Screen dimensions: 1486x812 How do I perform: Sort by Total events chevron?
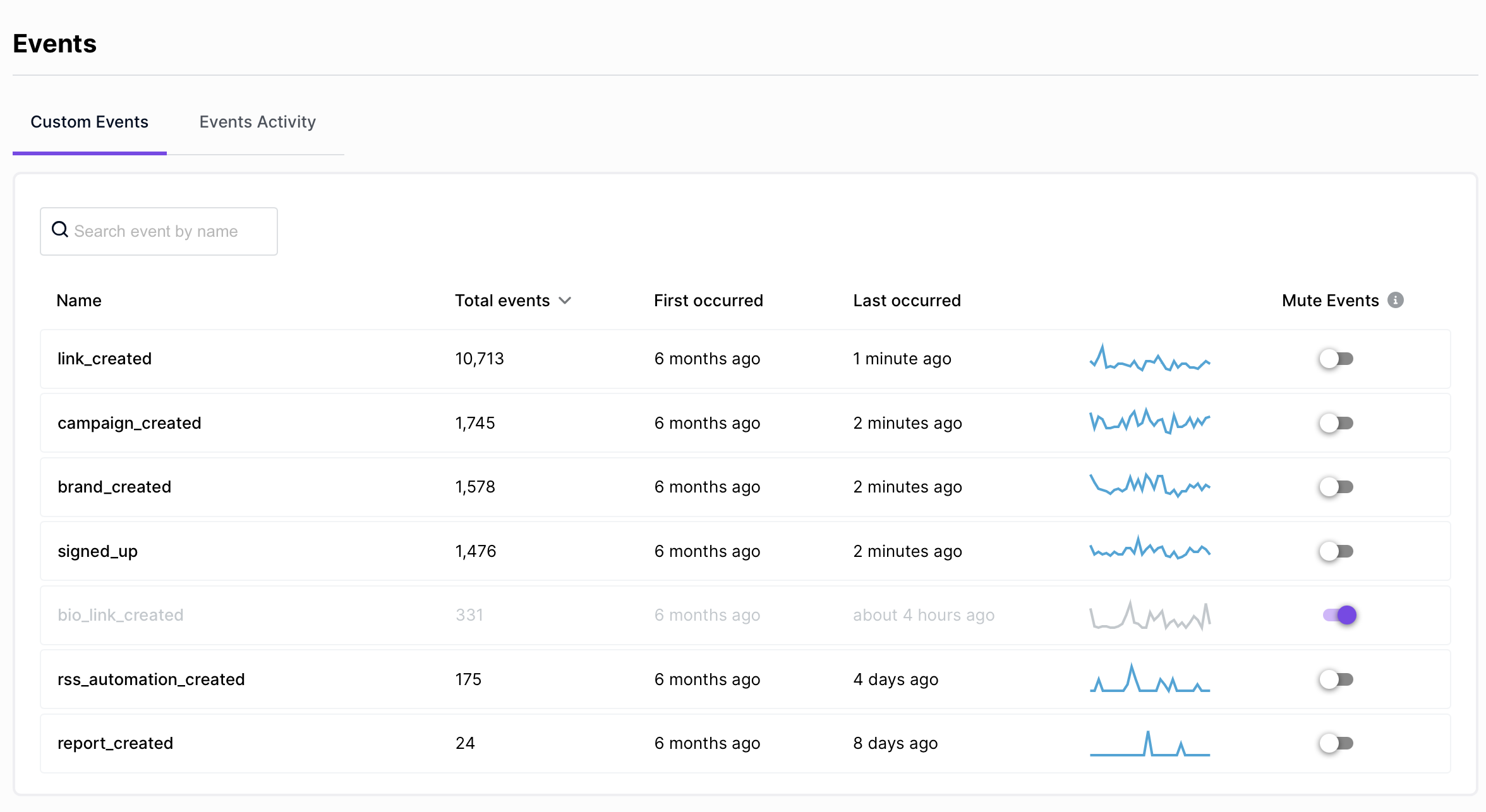click(x=565, y=301)
